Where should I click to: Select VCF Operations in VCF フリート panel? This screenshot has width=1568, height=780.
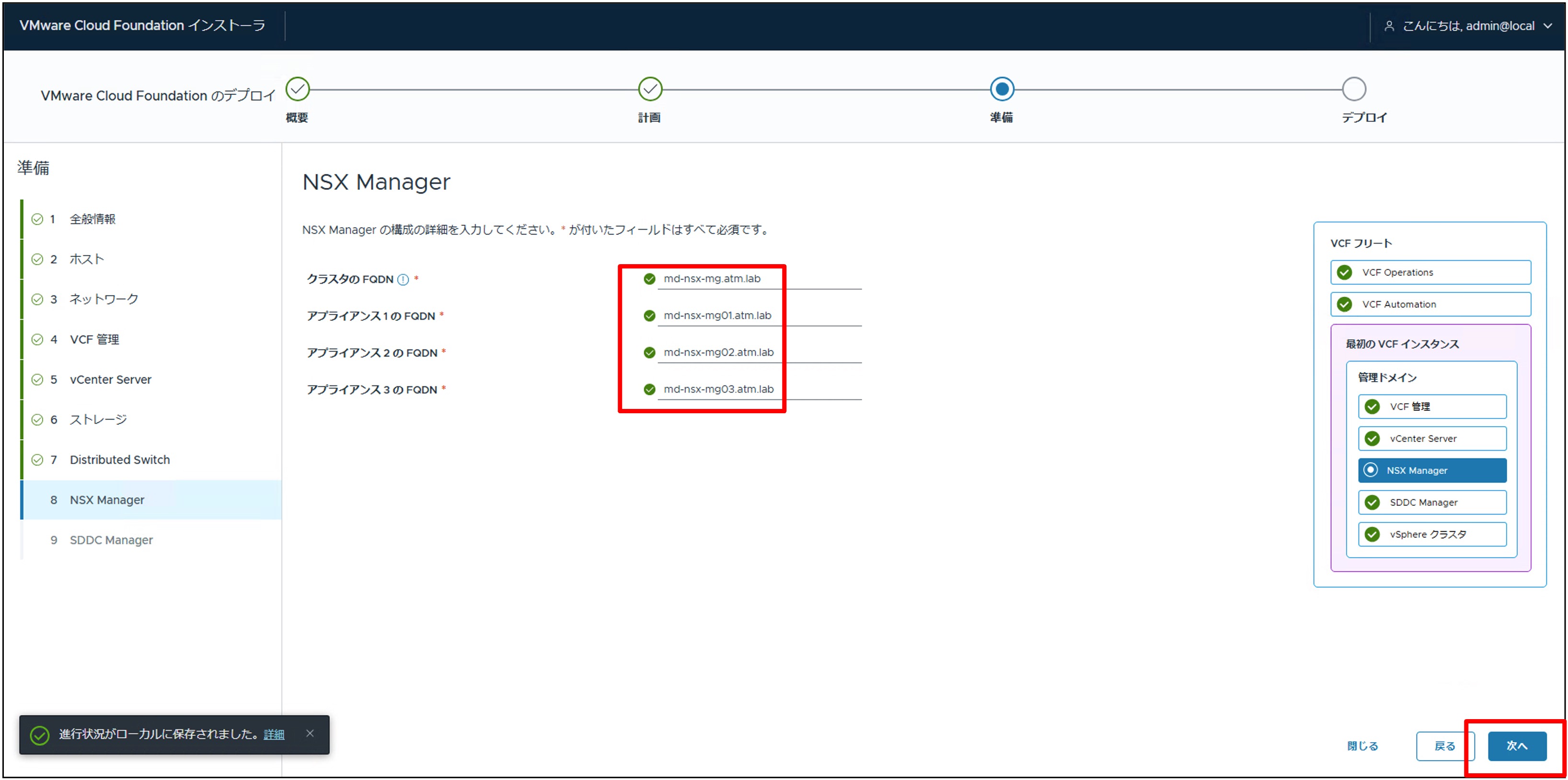pos(1430,273)
